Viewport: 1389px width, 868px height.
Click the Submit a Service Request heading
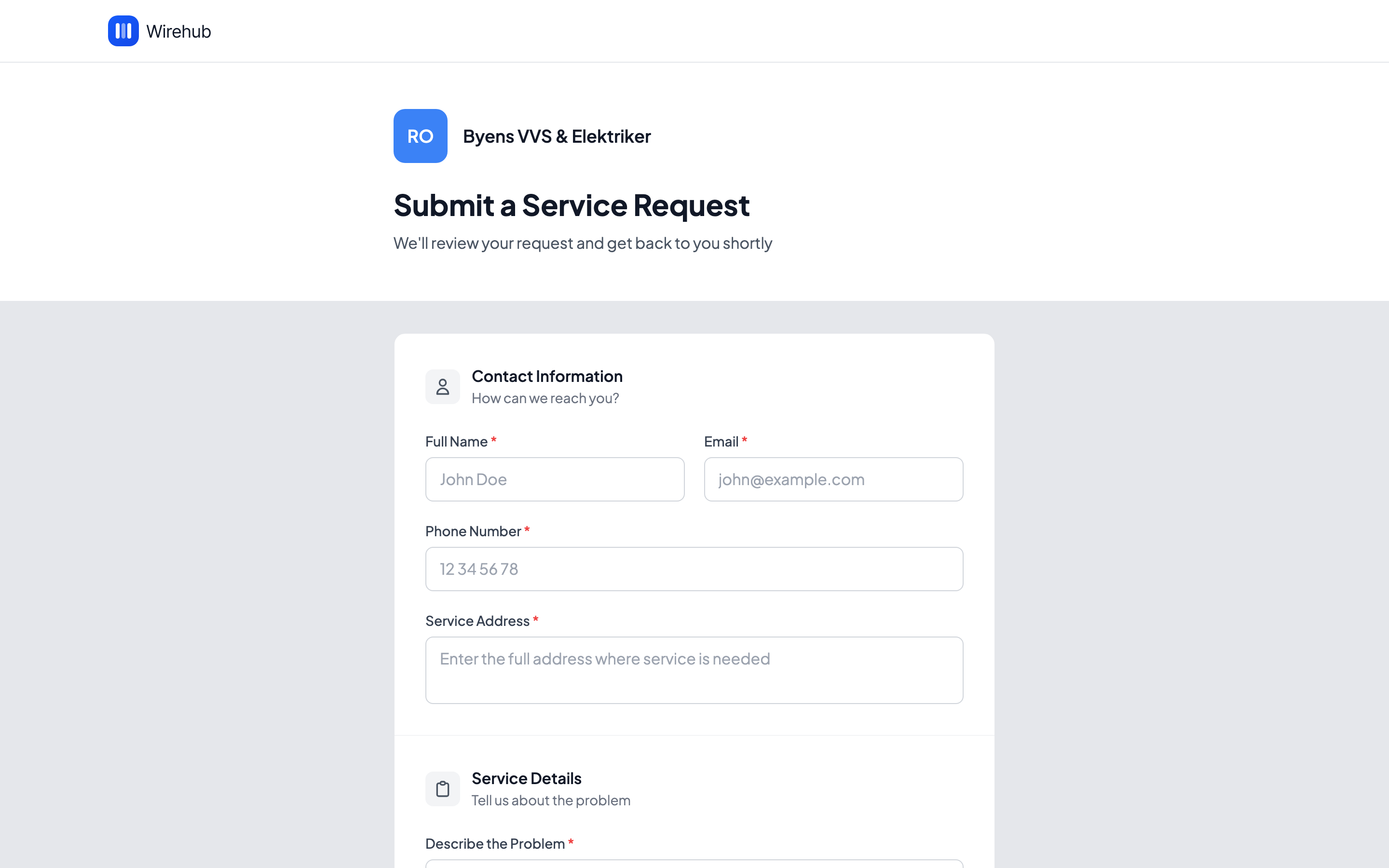point(571,205)
